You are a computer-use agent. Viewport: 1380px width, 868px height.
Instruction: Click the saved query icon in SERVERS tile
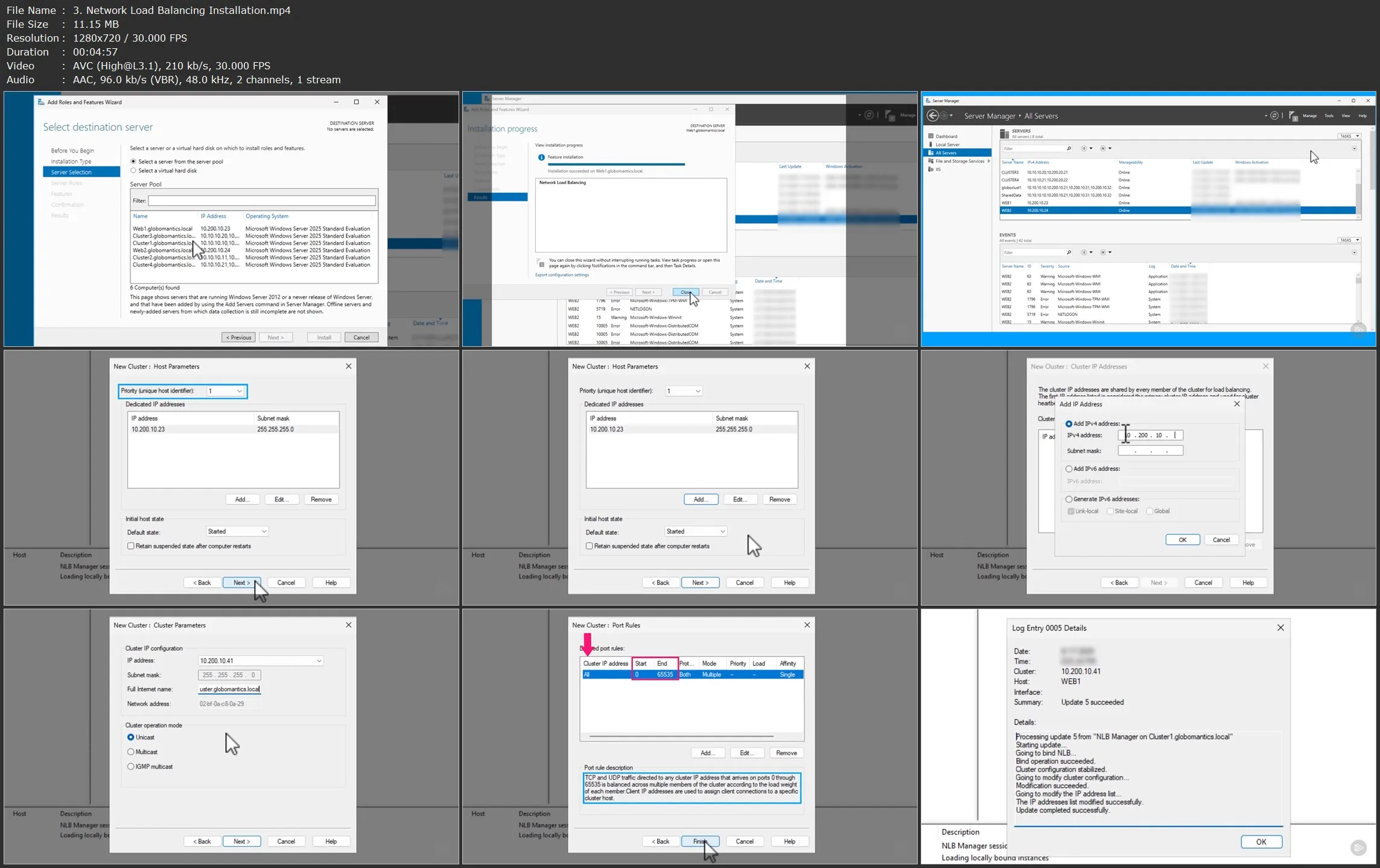[x=1103, y=148]
